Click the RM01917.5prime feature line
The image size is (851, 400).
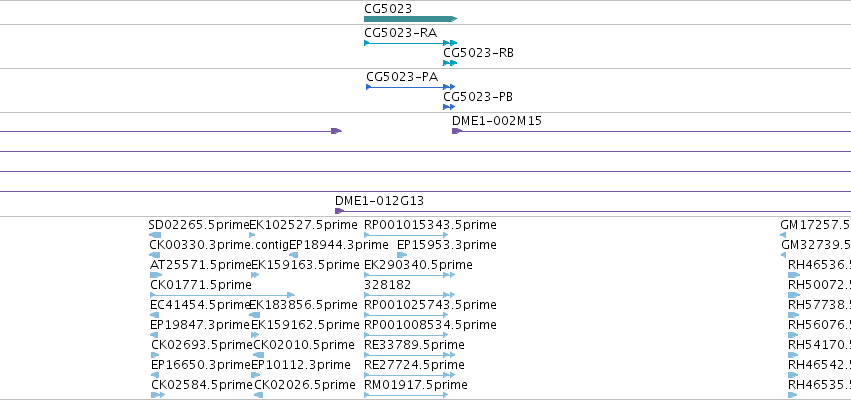click(x=406, y=395)
